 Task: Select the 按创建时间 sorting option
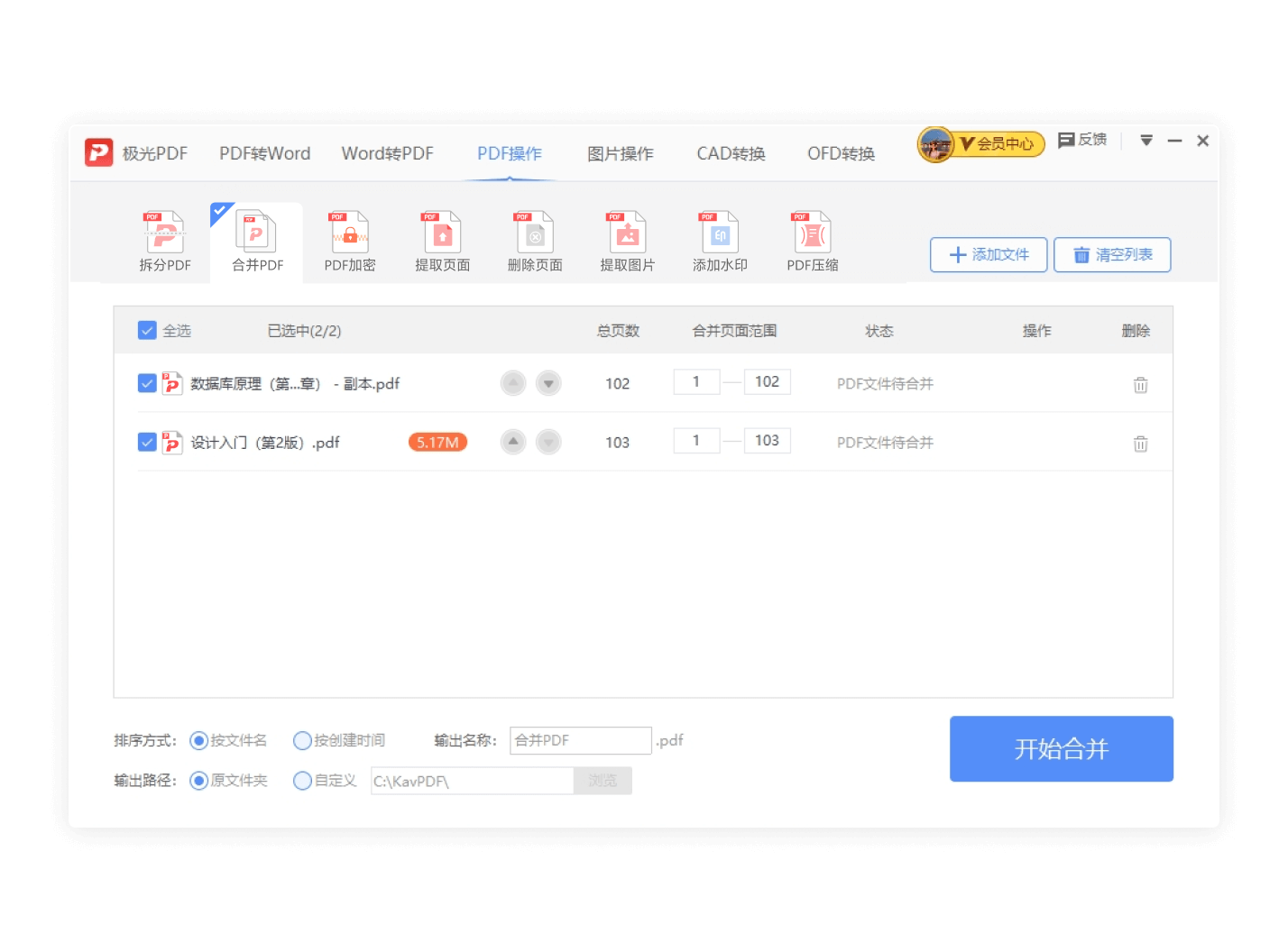click(302, 740)
